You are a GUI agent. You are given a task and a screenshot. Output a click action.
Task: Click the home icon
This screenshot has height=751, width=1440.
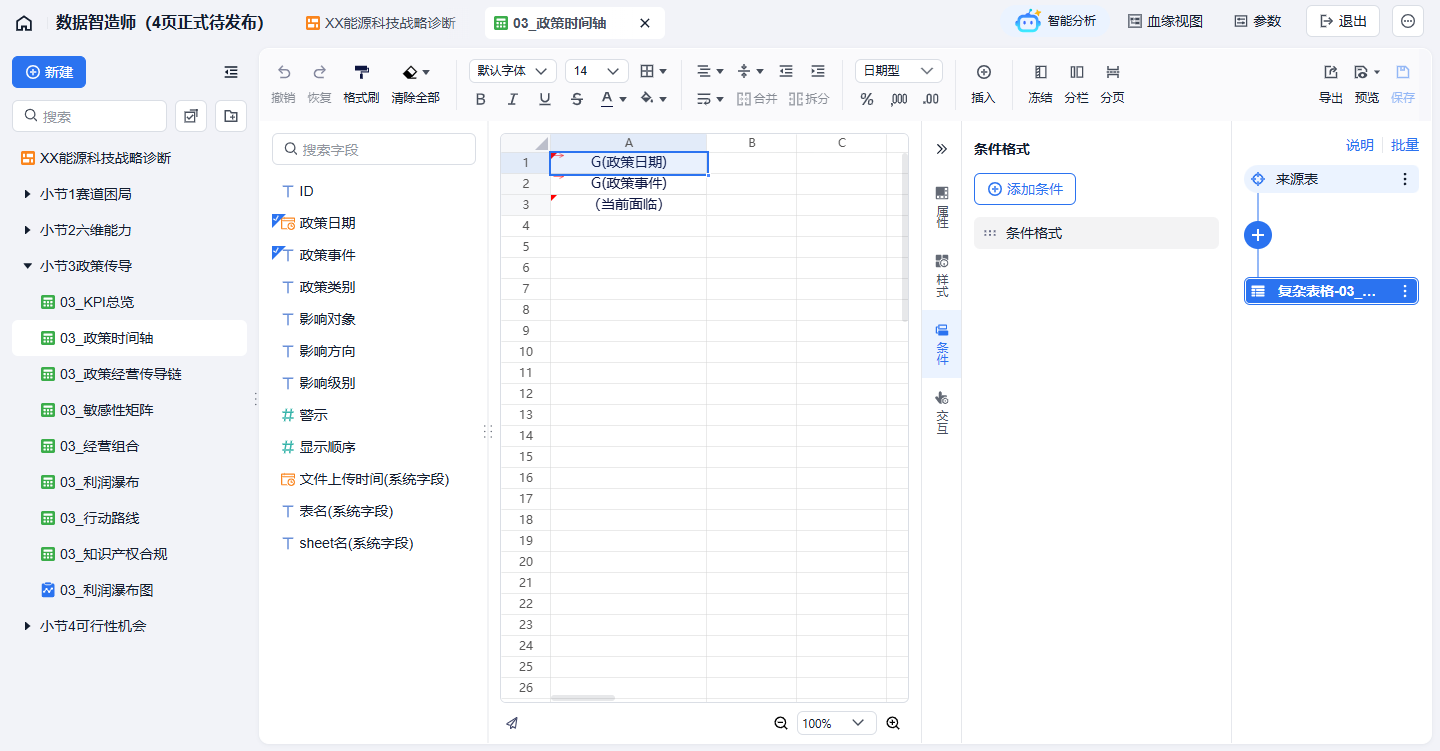click(x=24, y=22)
